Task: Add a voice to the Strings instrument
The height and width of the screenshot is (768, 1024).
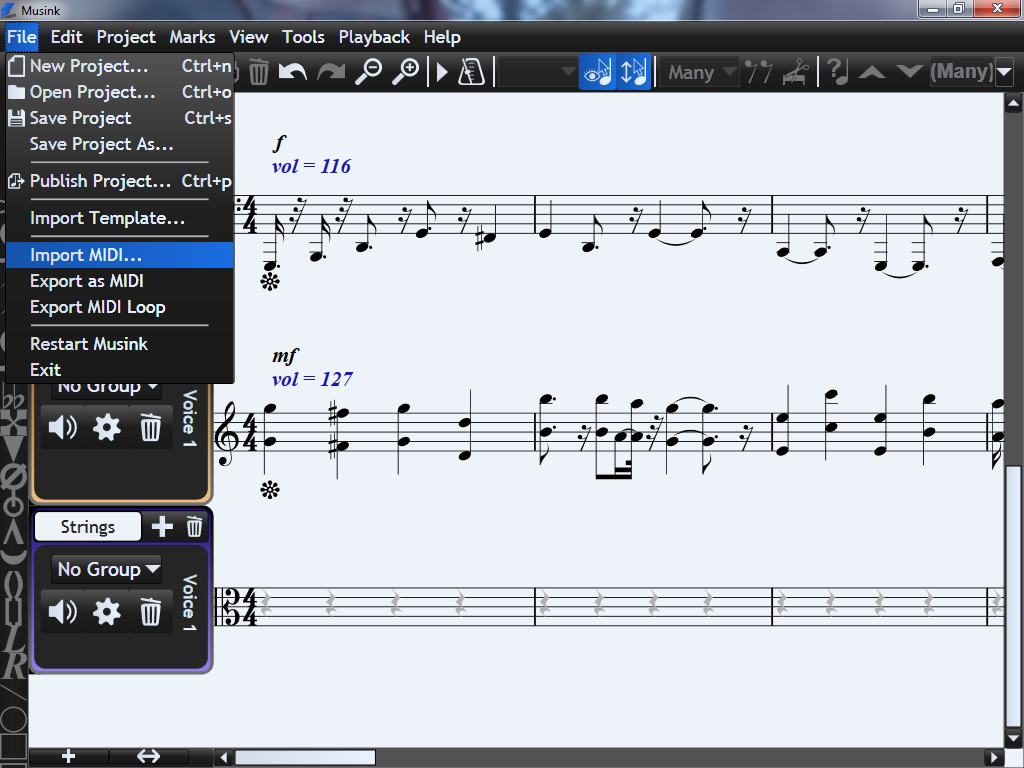Action: click(162, 527)
